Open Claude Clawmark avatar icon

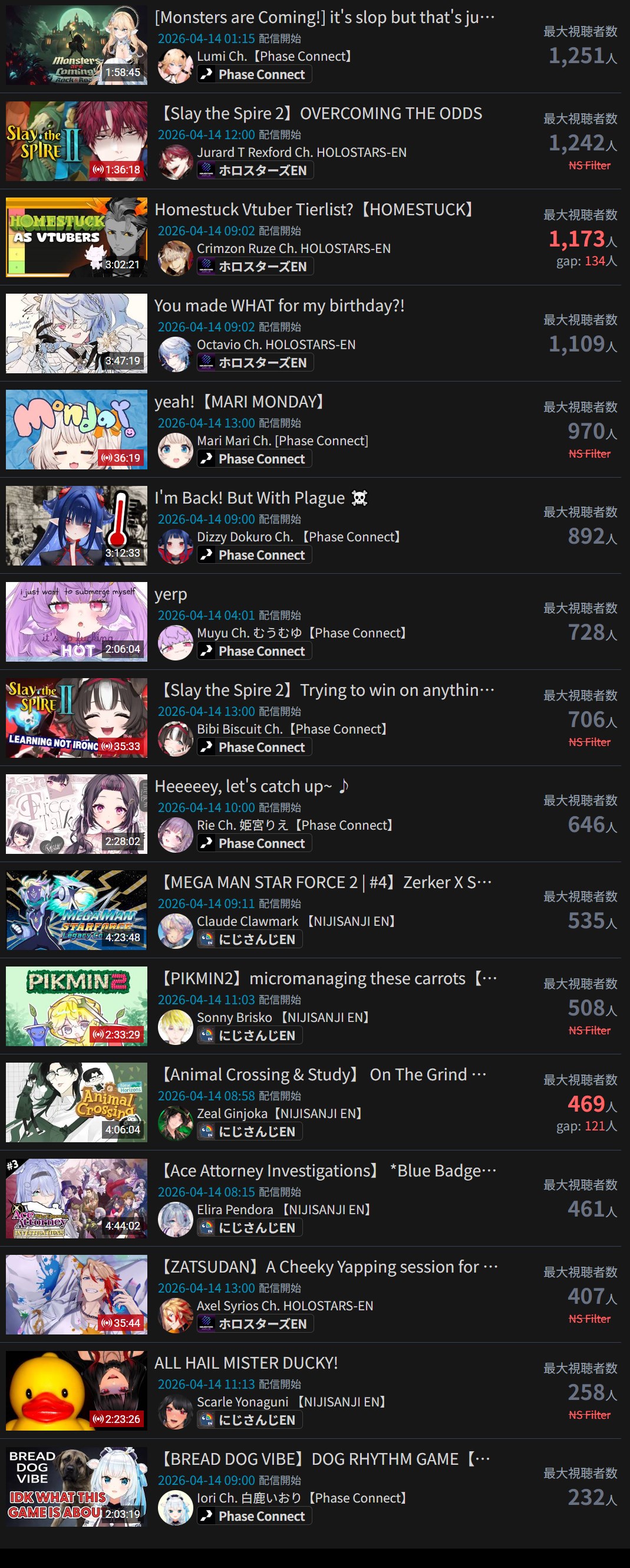175,931
